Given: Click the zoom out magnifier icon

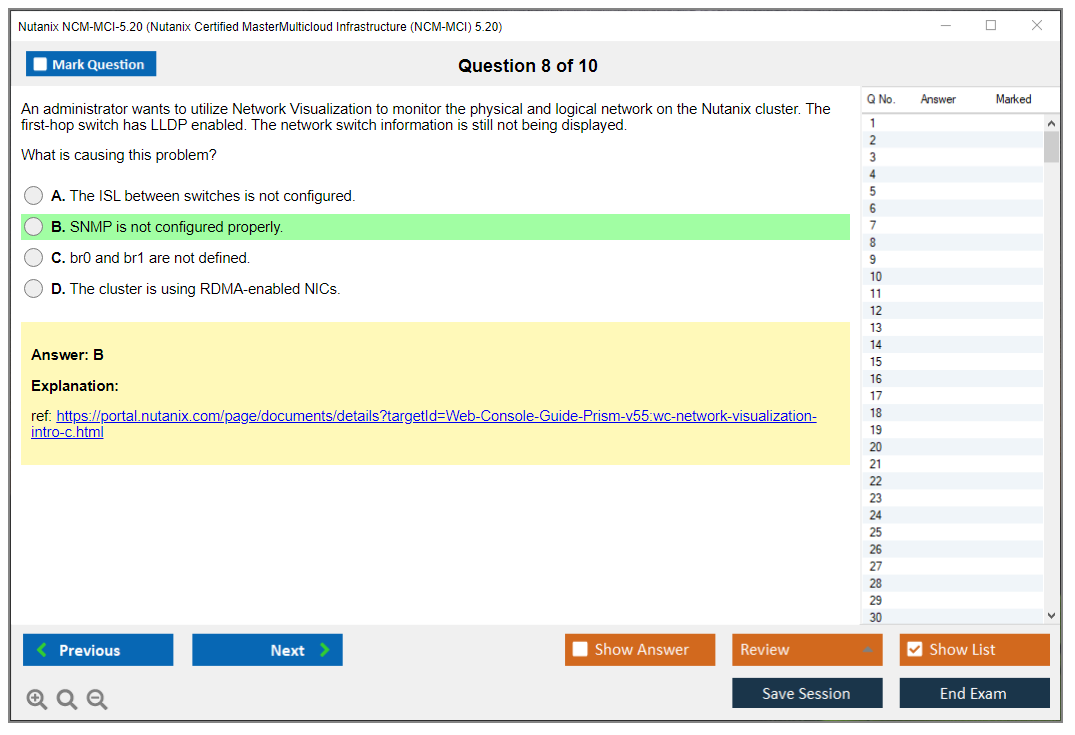Looking at the screenshot, I should (x=97, y=700).
